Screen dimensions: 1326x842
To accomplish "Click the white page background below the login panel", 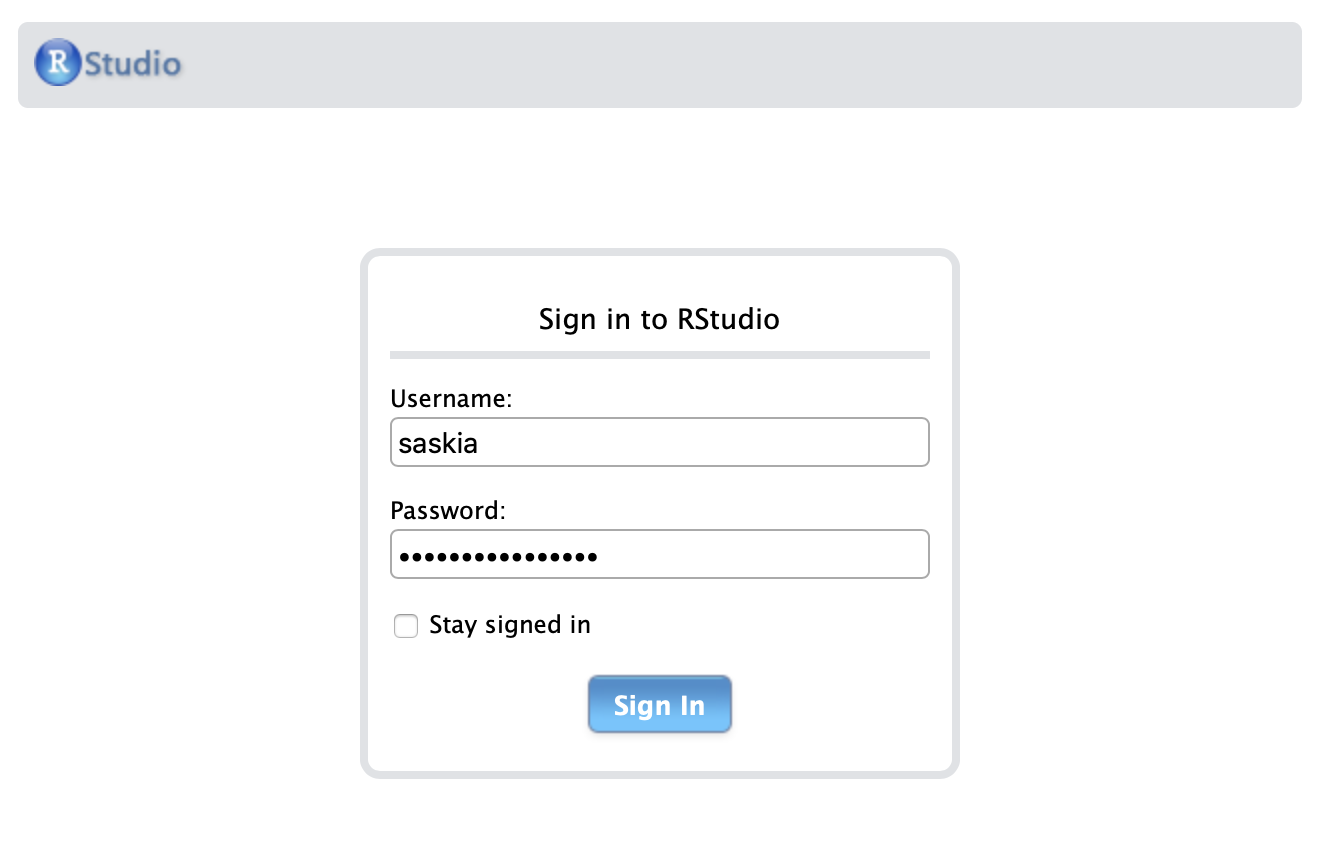I will pos(660,811).
